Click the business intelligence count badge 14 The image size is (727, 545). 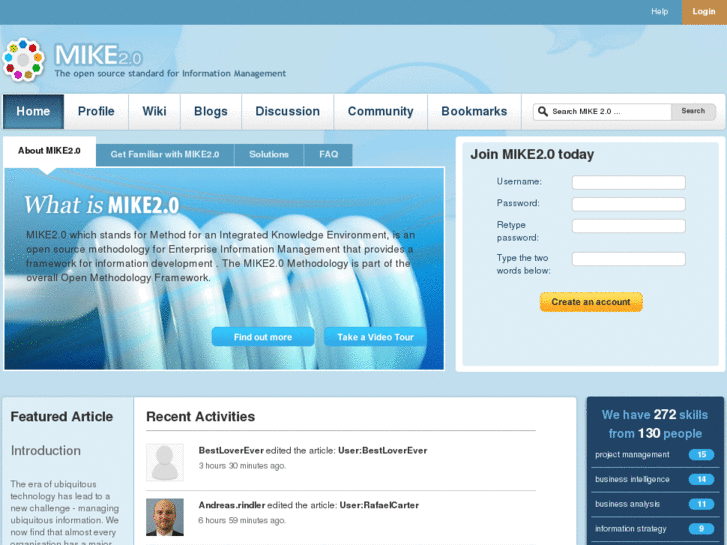[701, 479]
